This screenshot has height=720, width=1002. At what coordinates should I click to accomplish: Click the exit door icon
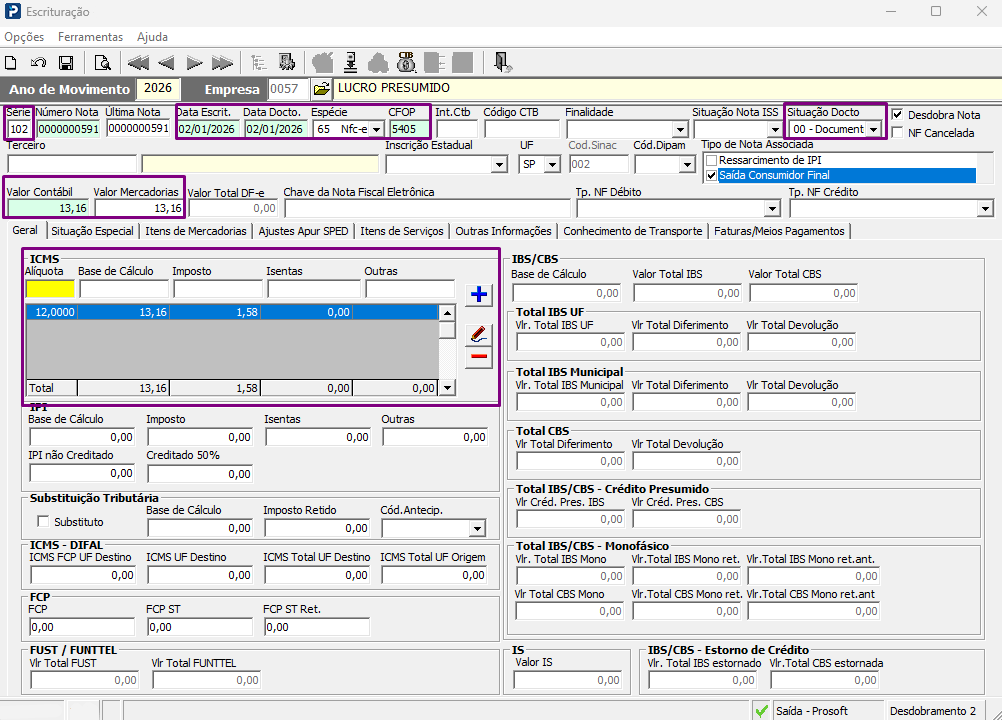click(503, 63)
